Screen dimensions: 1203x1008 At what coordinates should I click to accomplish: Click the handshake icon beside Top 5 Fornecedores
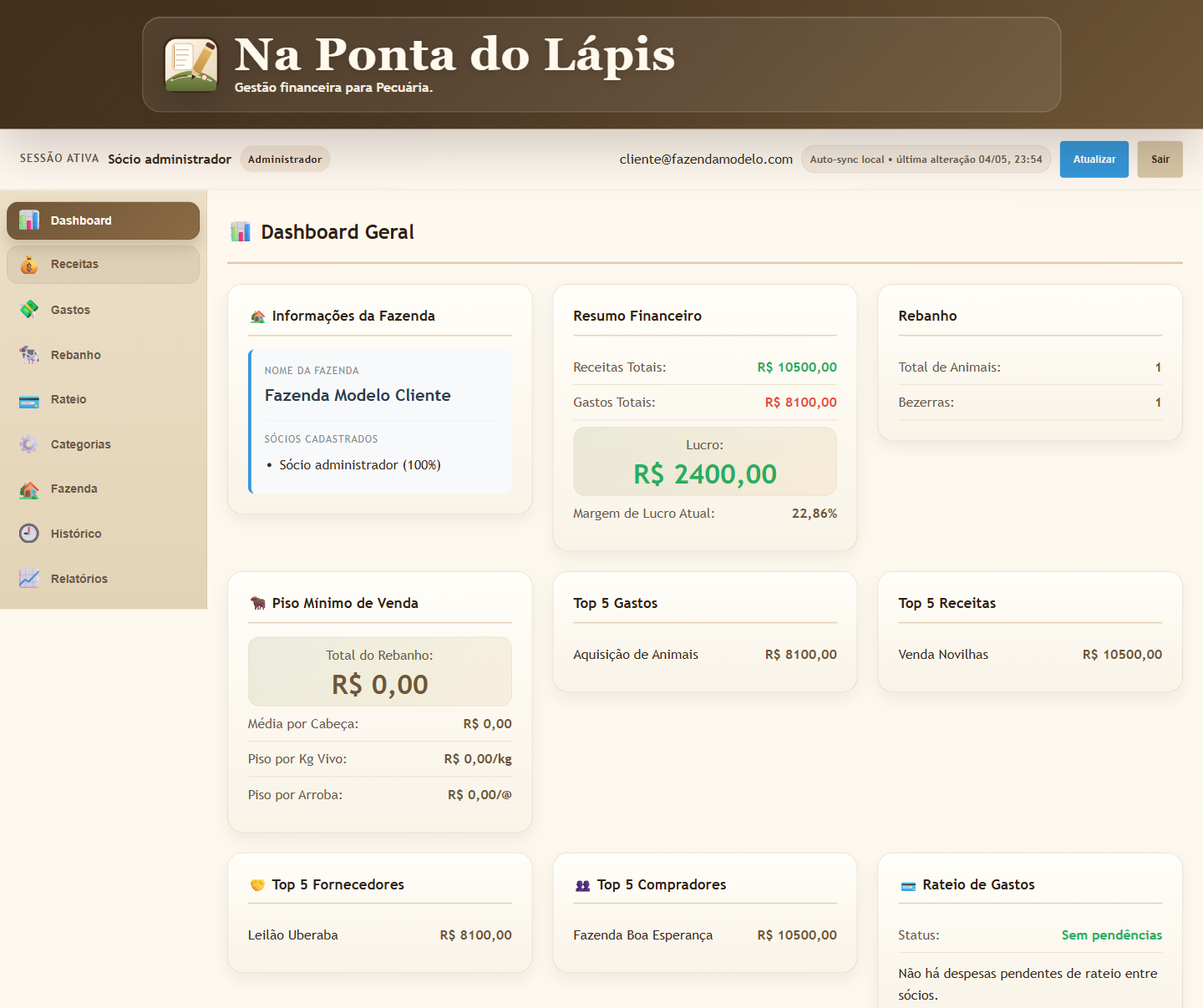click(257, 884)
